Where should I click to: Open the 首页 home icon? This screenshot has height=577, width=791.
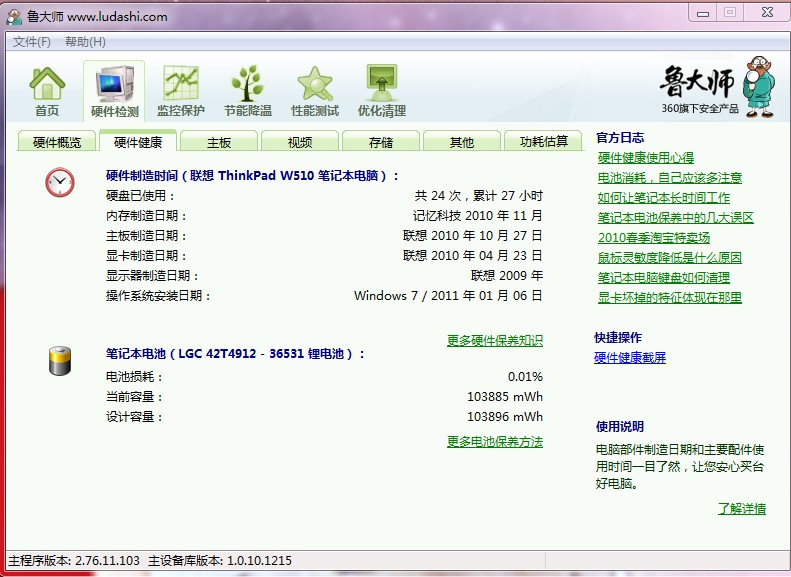click(x=47, y=91)
